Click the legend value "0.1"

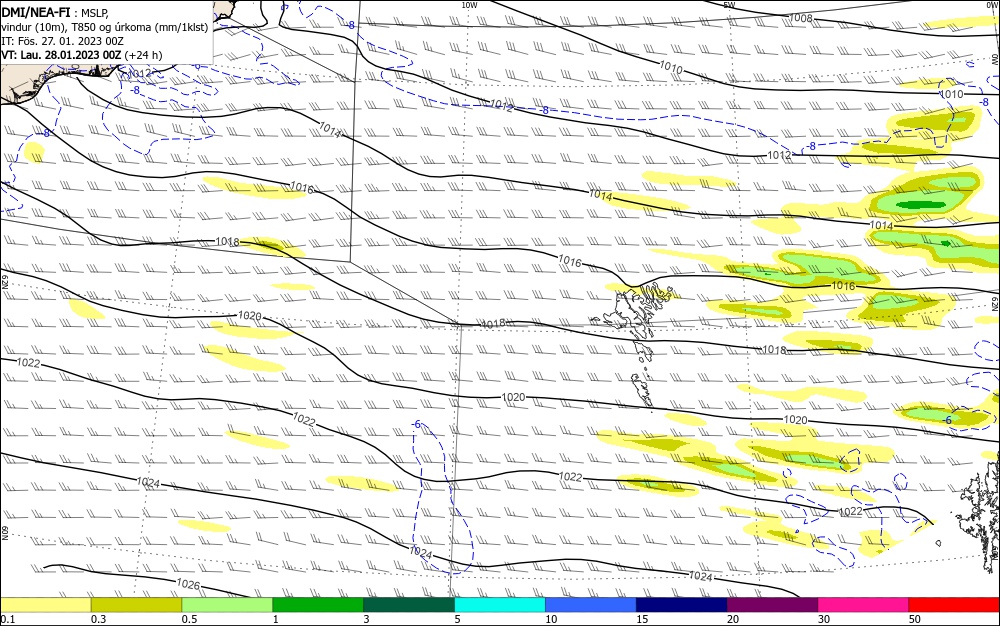(7, 619)
